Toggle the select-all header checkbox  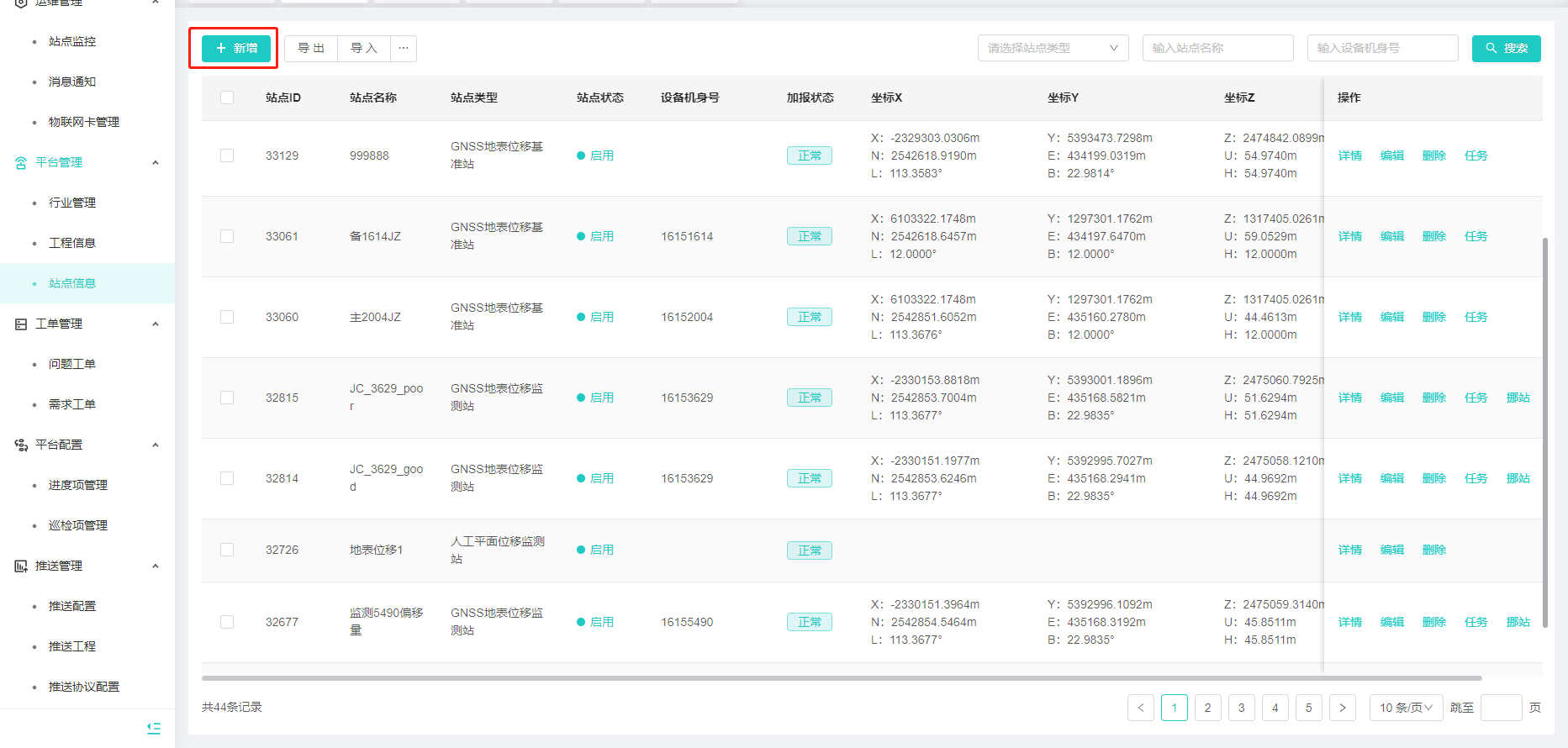[227, 97]
